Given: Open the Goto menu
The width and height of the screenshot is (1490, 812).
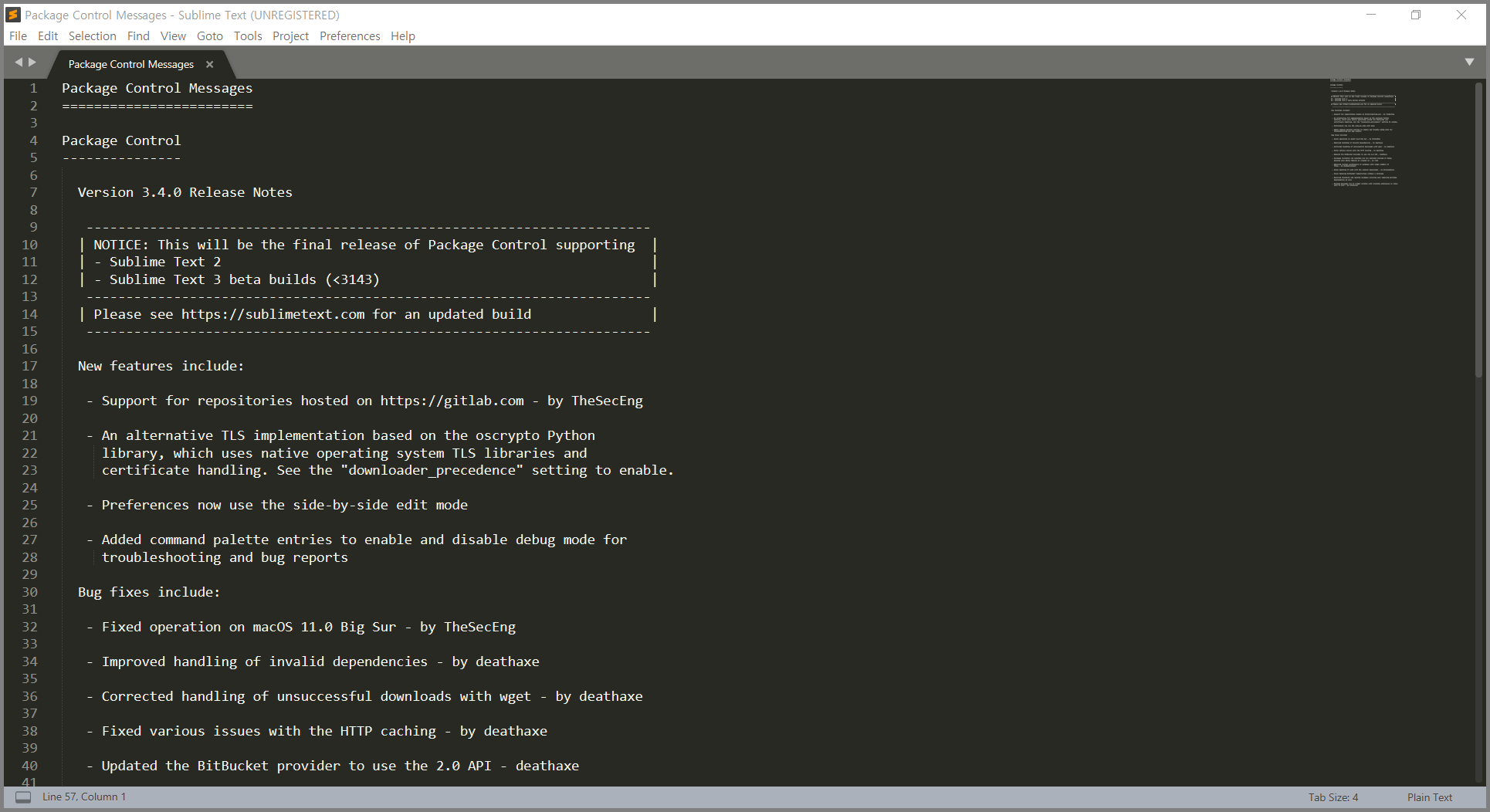Looking at the screenshot, I should tap(209, 36).
